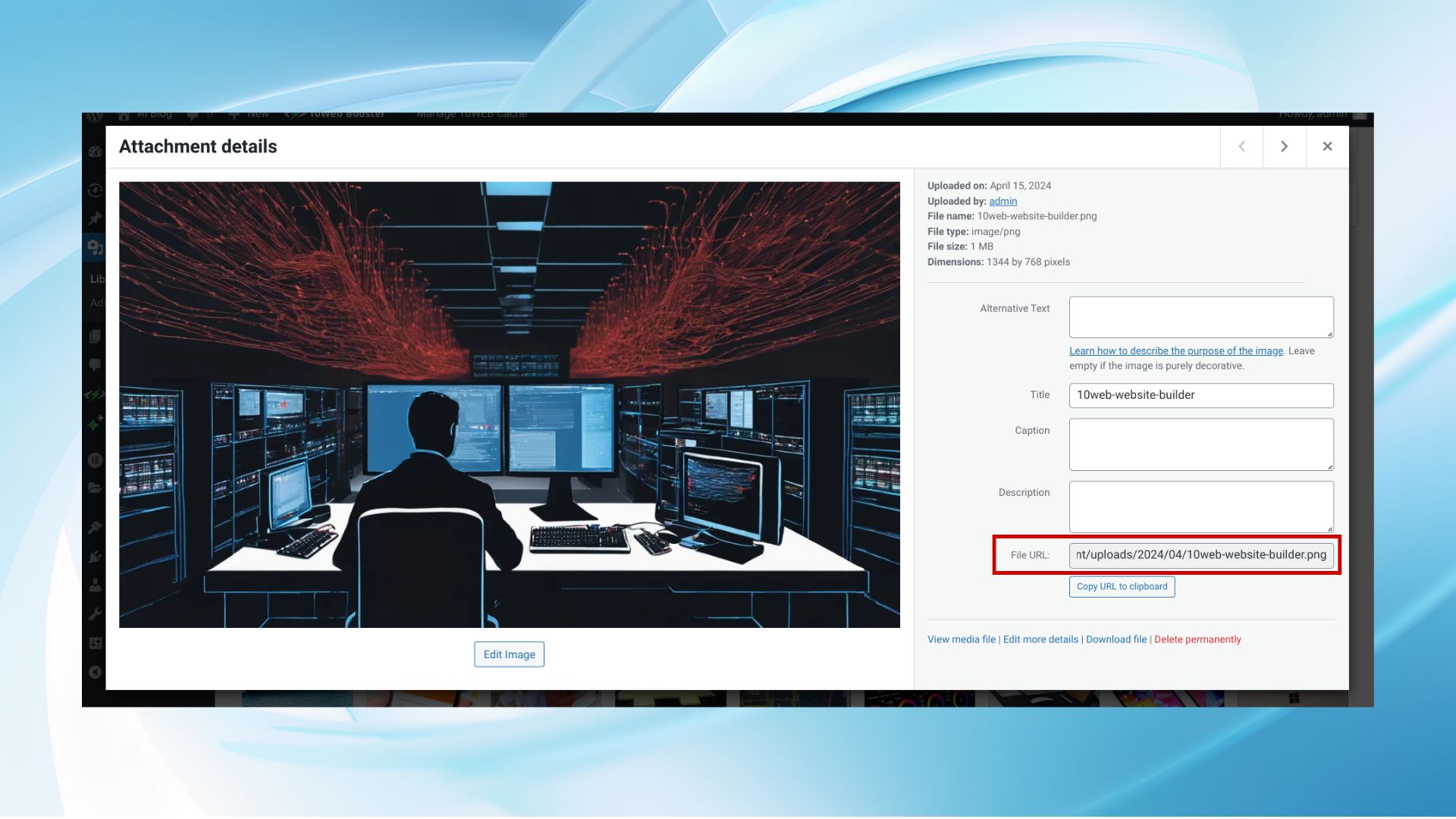Click the Tools wrench icon in the sidebar
Screen dimensions: 1456x819
pyautogui.click(x=95, y=614)
